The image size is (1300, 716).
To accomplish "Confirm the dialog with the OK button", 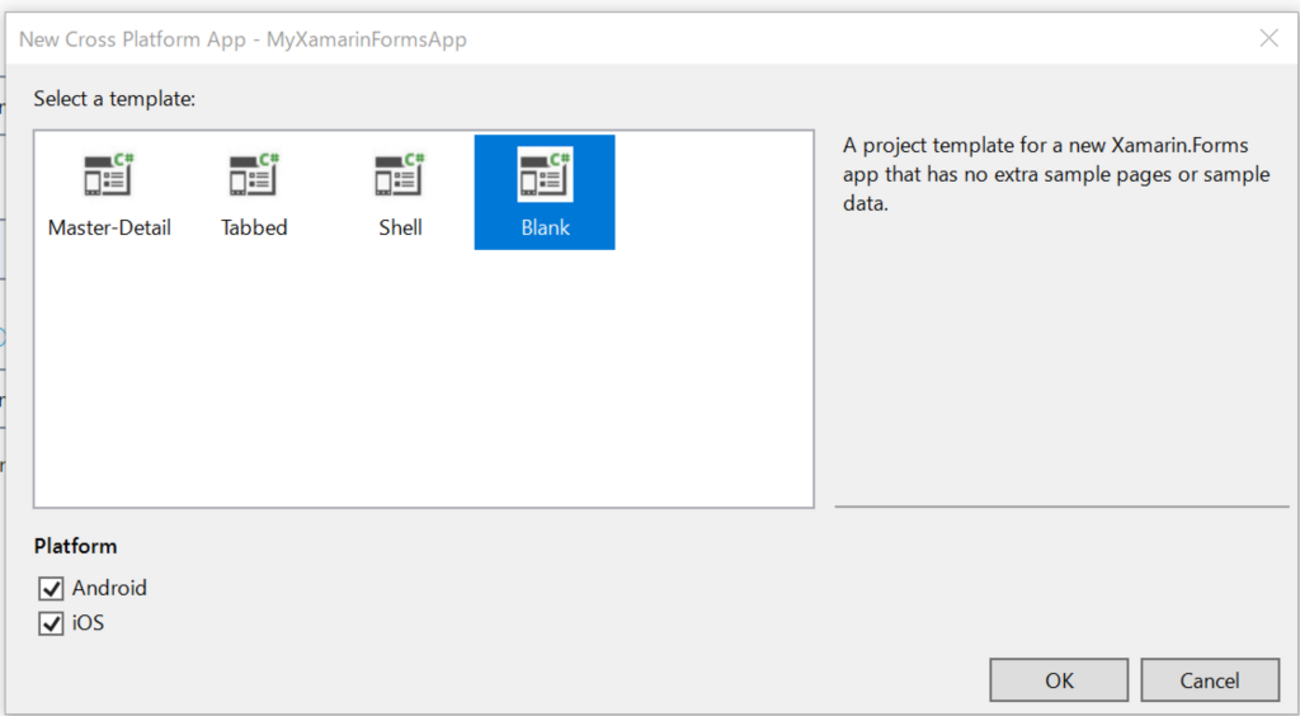I will (x=1059, y=681).
